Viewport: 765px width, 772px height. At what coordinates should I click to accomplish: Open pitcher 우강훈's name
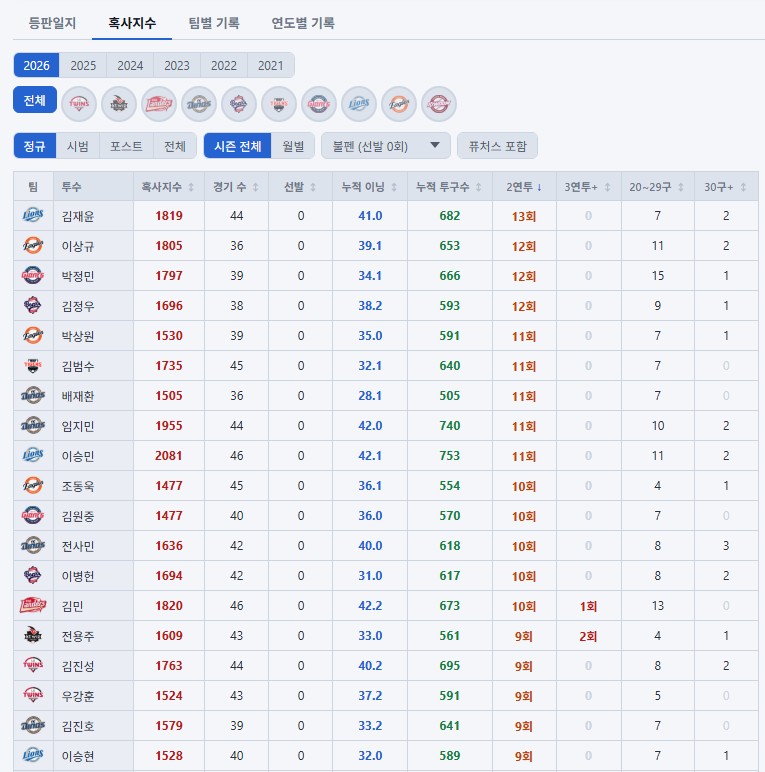click(78, 696)
